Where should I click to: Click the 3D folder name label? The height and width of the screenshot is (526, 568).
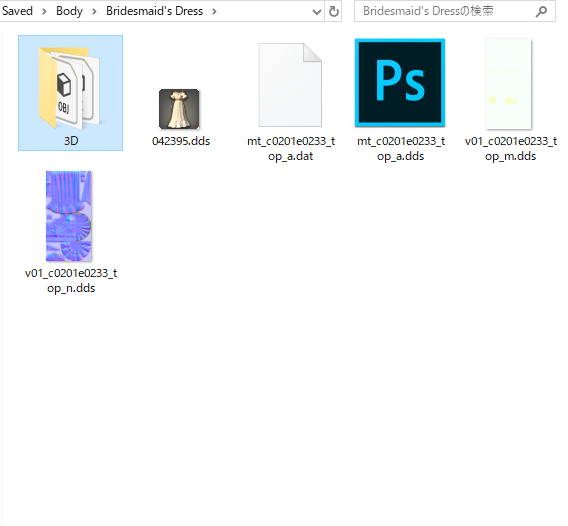(71, 141)
